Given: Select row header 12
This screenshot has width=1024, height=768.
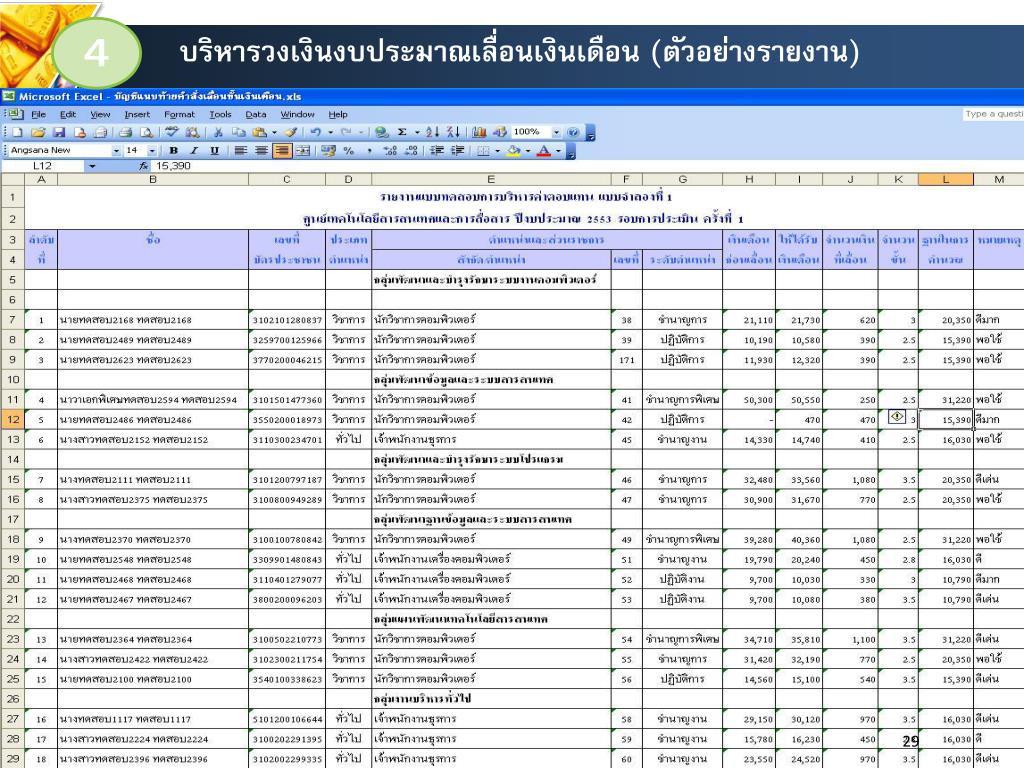Looking at the screenshot, I should [13, 419].
